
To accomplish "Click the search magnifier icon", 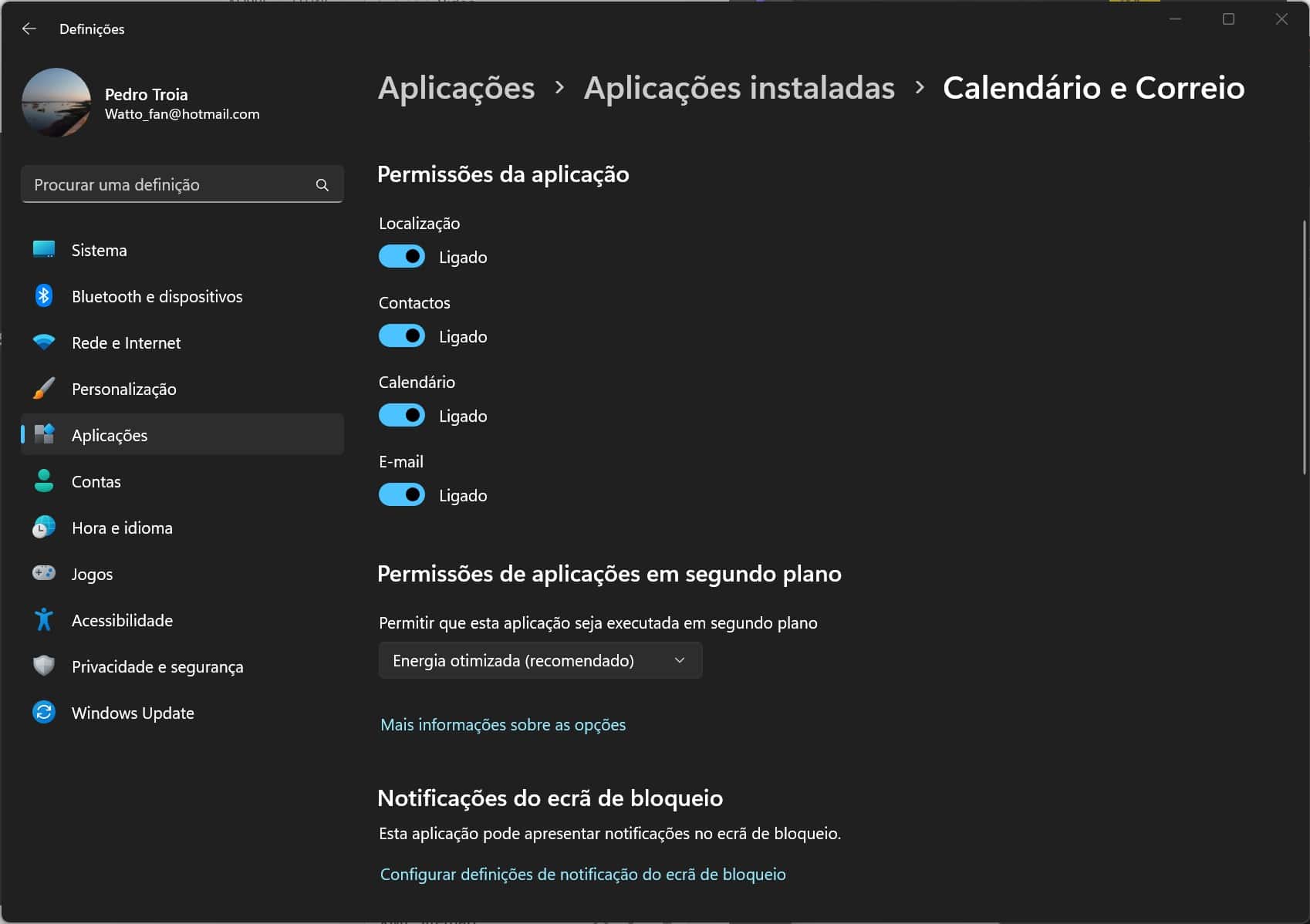I will tap(322, 185).
